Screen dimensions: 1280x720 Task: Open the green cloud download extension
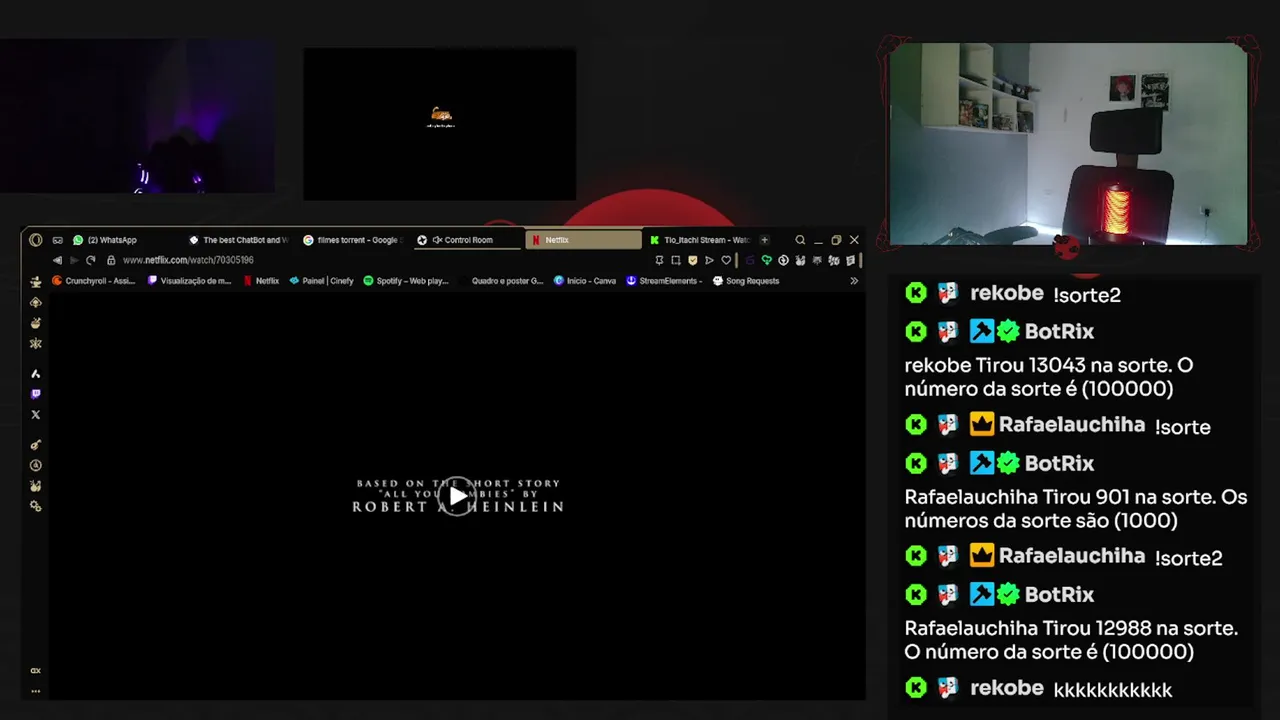tap(767, 260)
